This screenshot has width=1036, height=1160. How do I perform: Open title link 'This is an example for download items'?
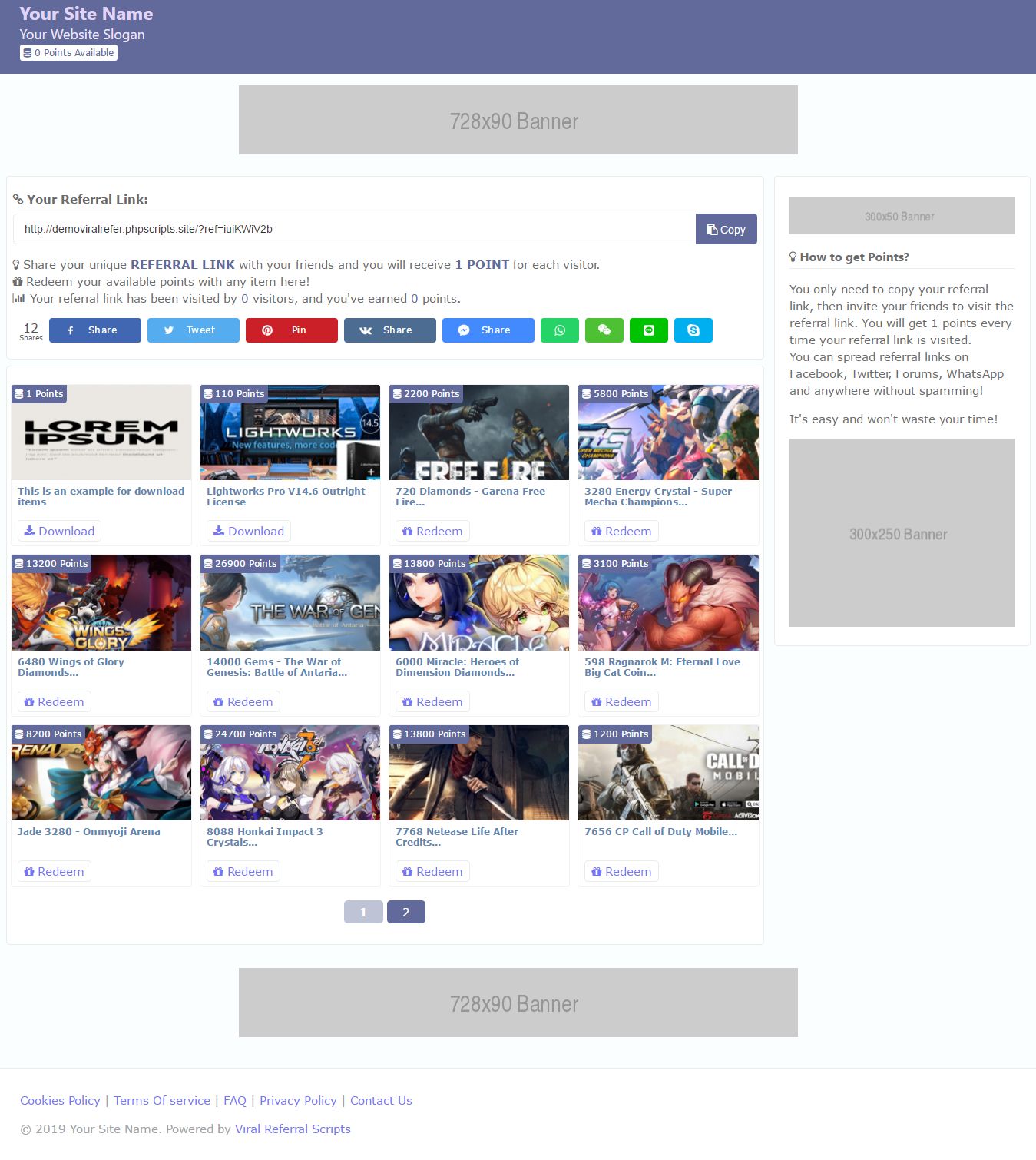[101, 496]
